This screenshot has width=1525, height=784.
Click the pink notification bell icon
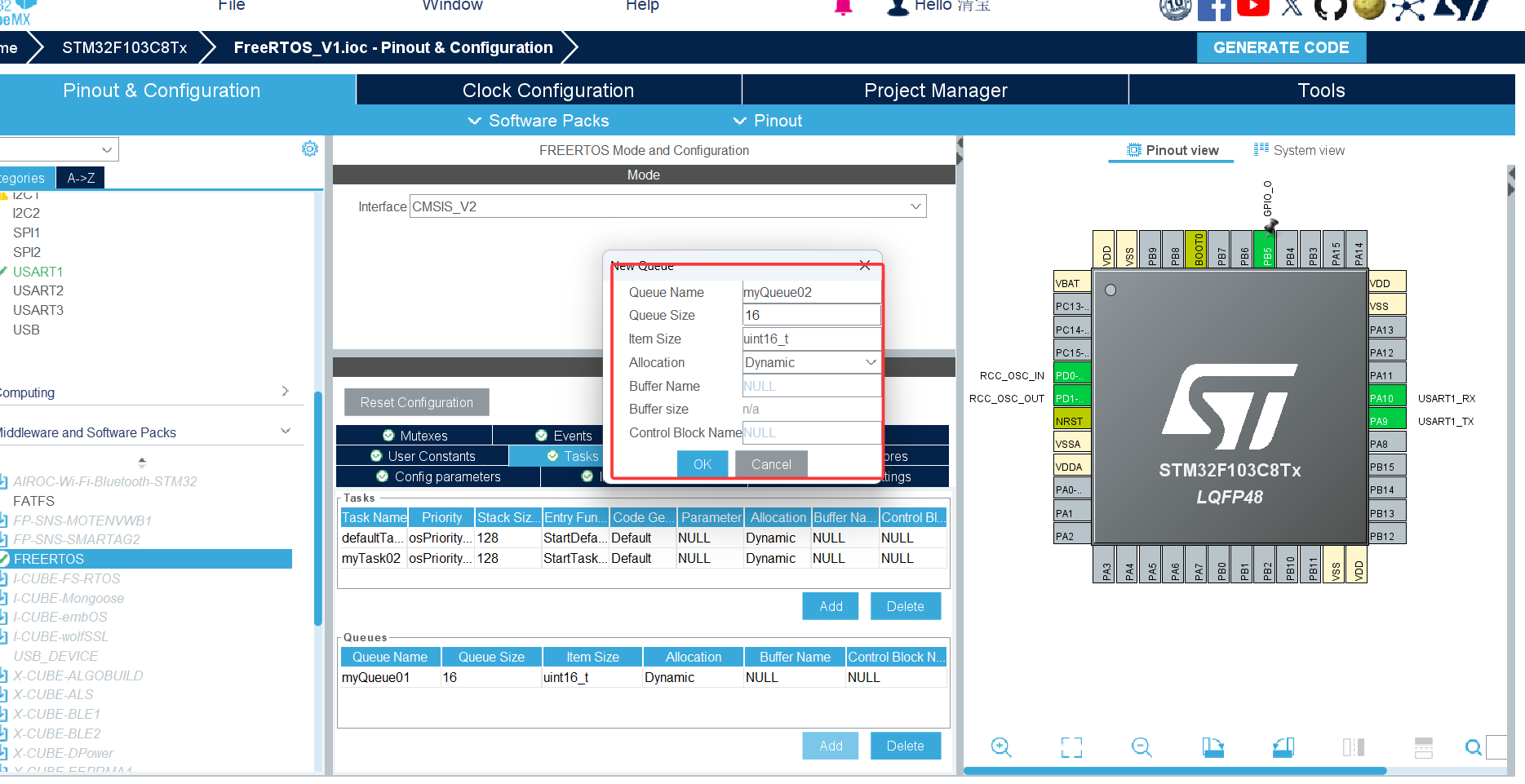click(x=843, y=7)
